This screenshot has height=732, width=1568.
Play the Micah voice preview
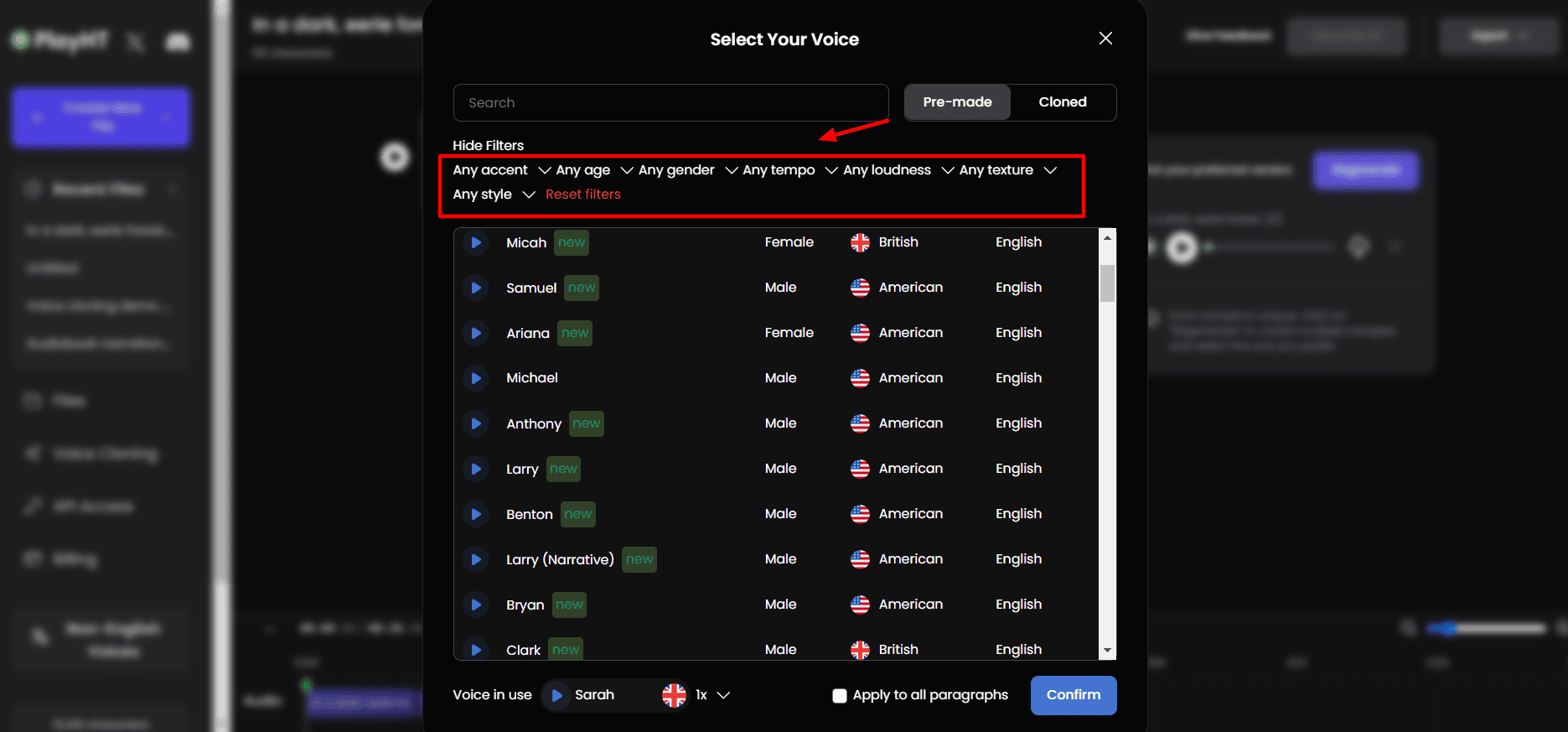(x=475, y=242)
